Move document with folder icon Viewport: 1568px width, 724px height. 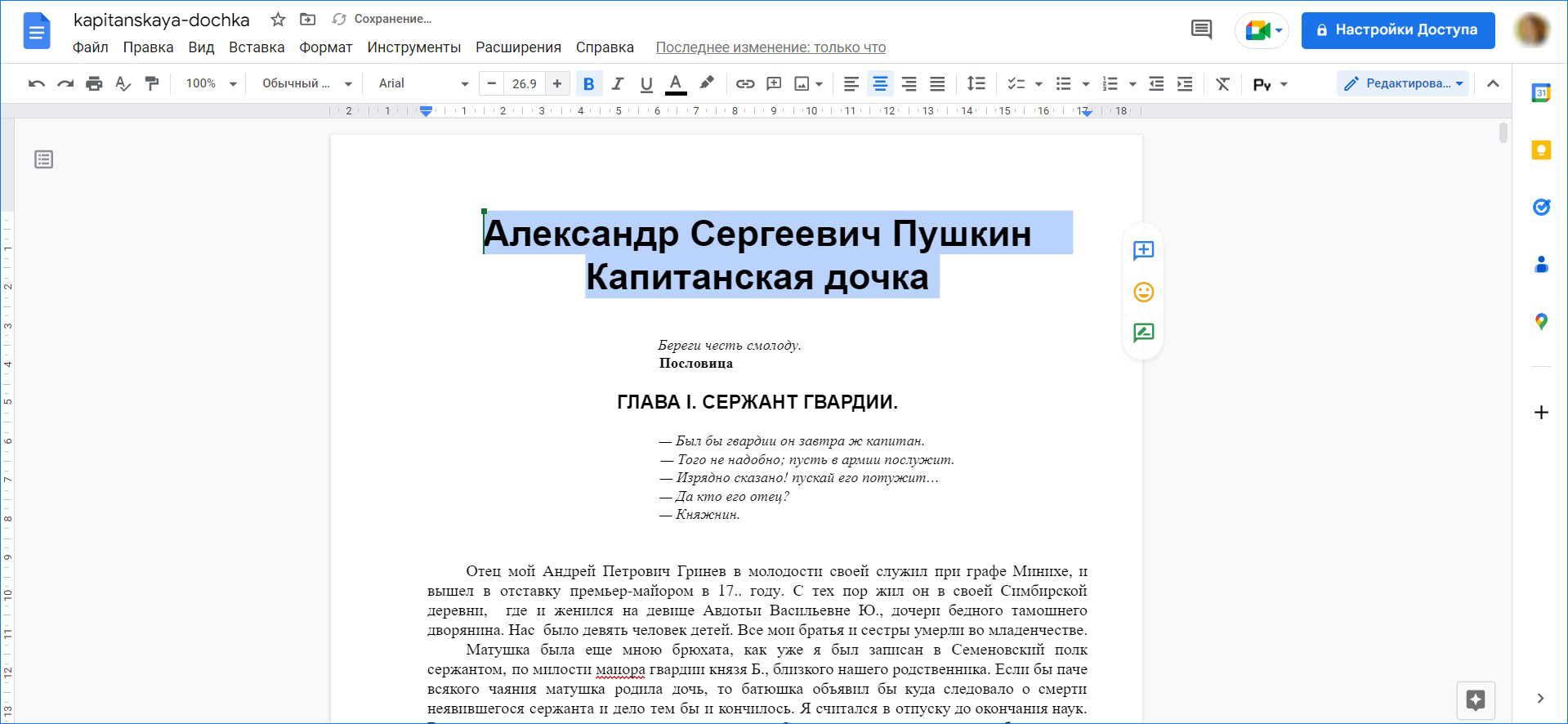pos(307,19)
